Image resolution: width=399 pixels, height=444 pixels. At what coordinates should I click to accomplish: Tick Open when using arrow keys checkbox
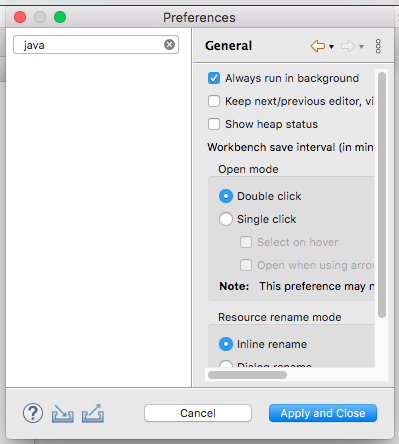coord(246,265)
